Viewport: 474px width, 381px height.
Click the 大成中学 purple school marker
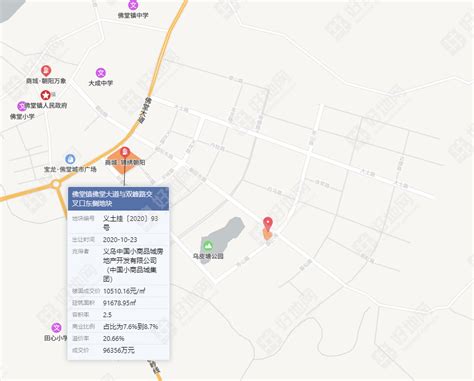point(101,73)
